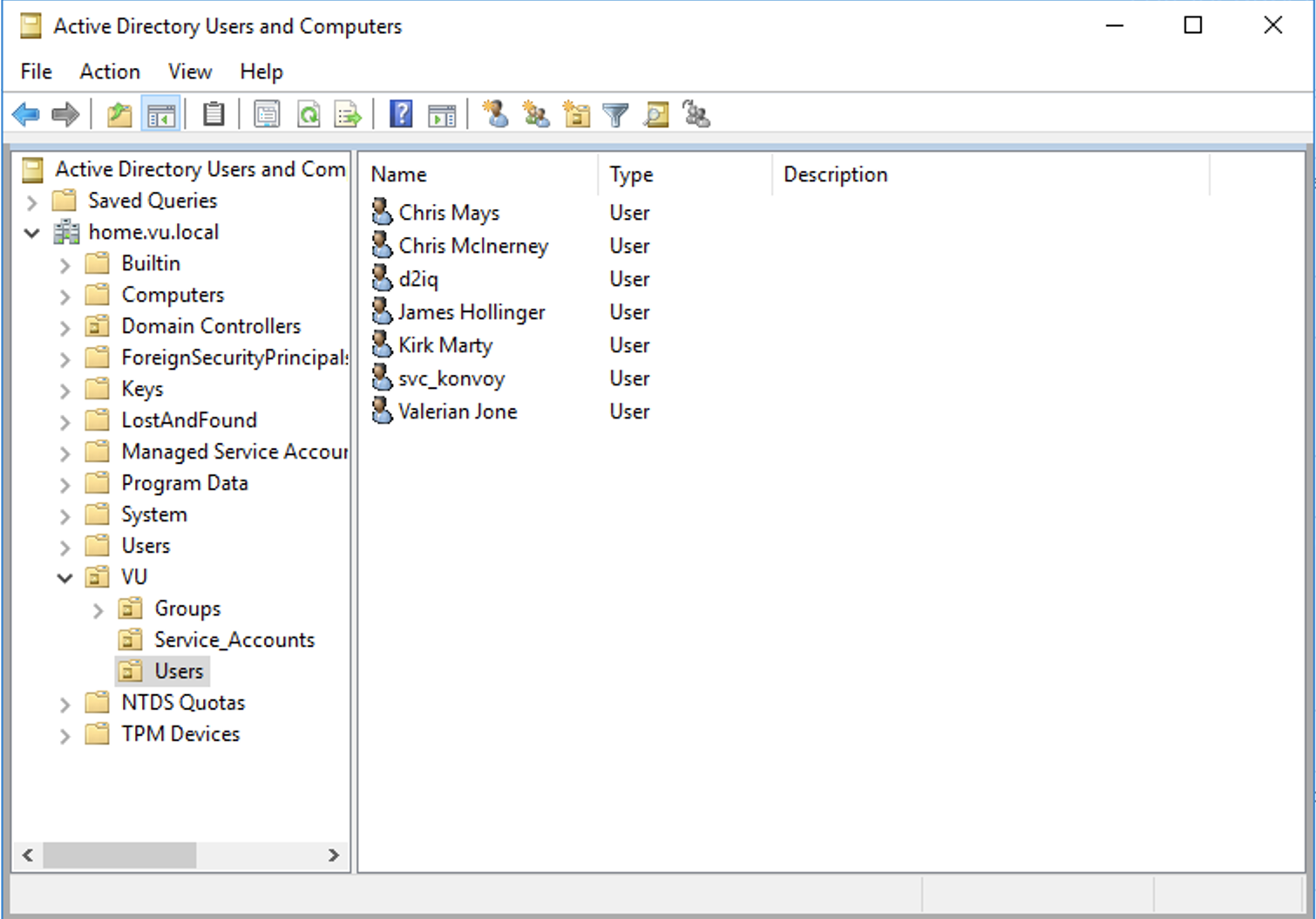Viewport: 1316px width, 919px height.
Task: Open Properties via the toolbar icon
Action: 267,114
